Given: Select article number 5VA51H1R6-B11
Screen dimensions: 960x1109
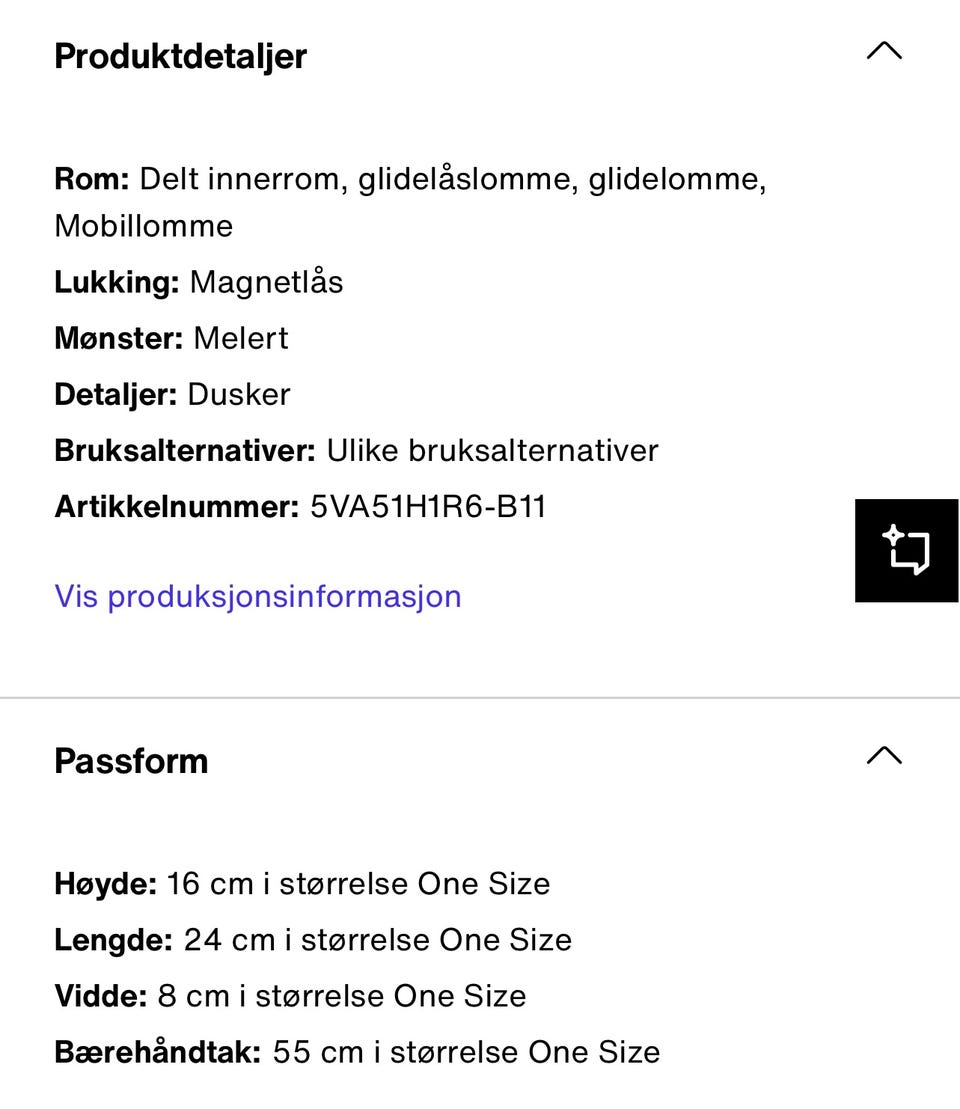Looking at the screenshot, I should tap(428, 506).
